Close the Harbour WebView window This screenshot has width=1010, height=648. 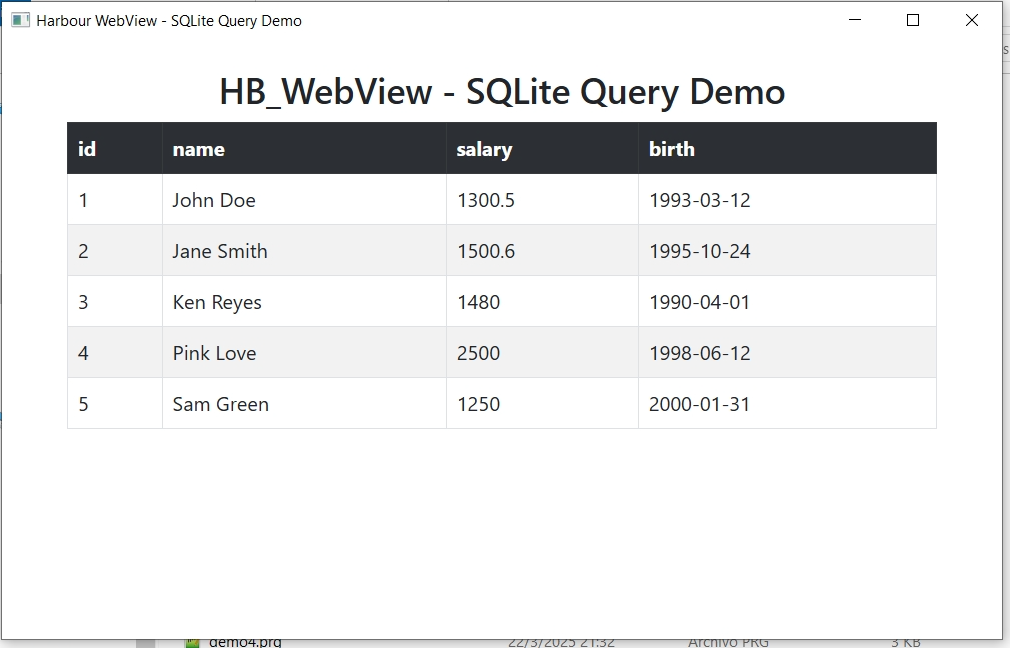point(971,20)
